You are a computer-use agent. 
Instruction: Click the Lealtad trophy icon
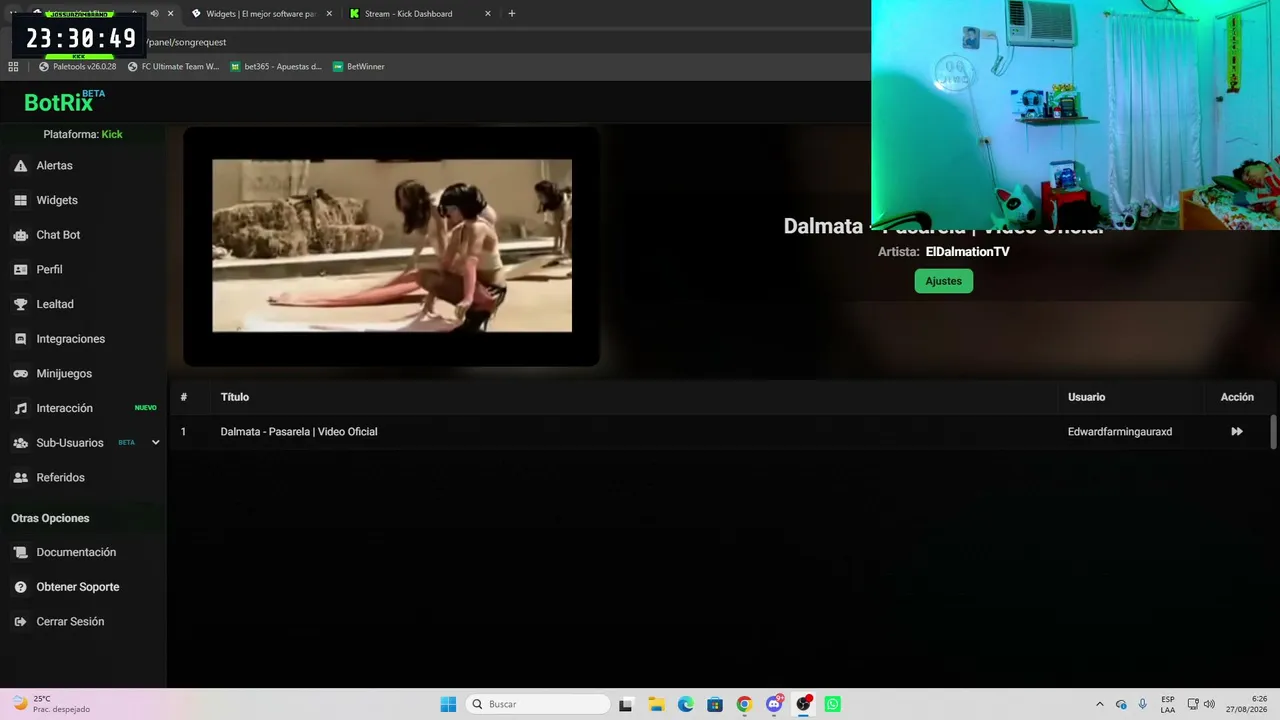tap(20, 304)
